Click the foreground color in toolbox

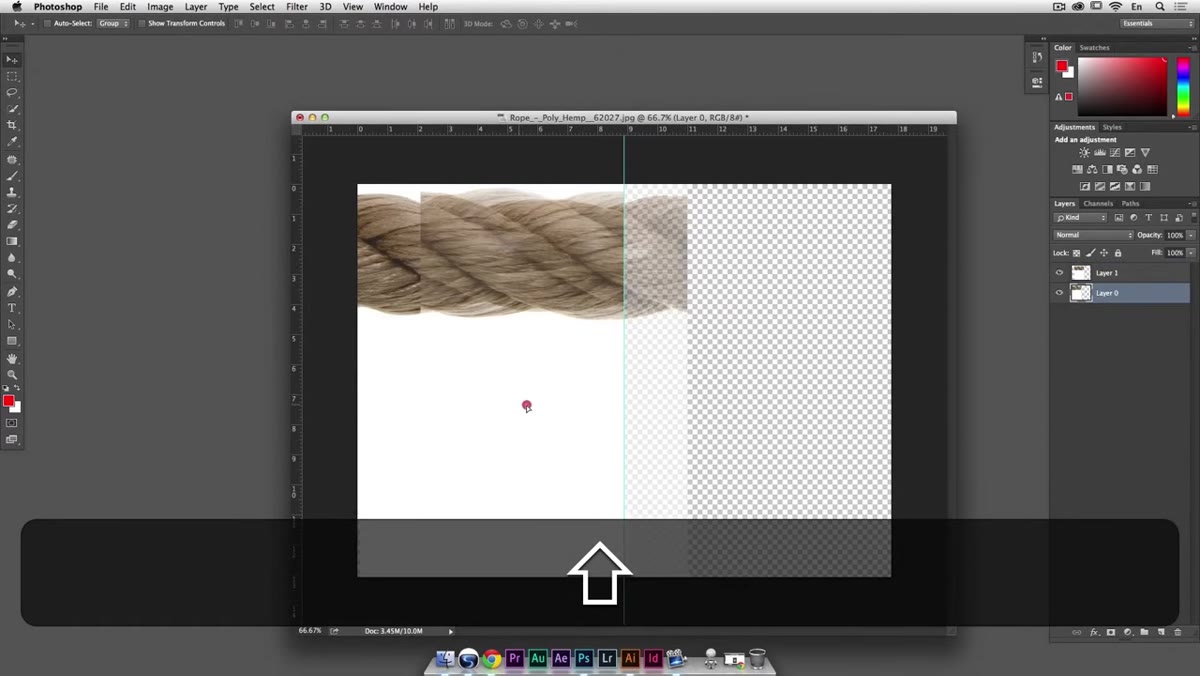(x=8, y=401)
